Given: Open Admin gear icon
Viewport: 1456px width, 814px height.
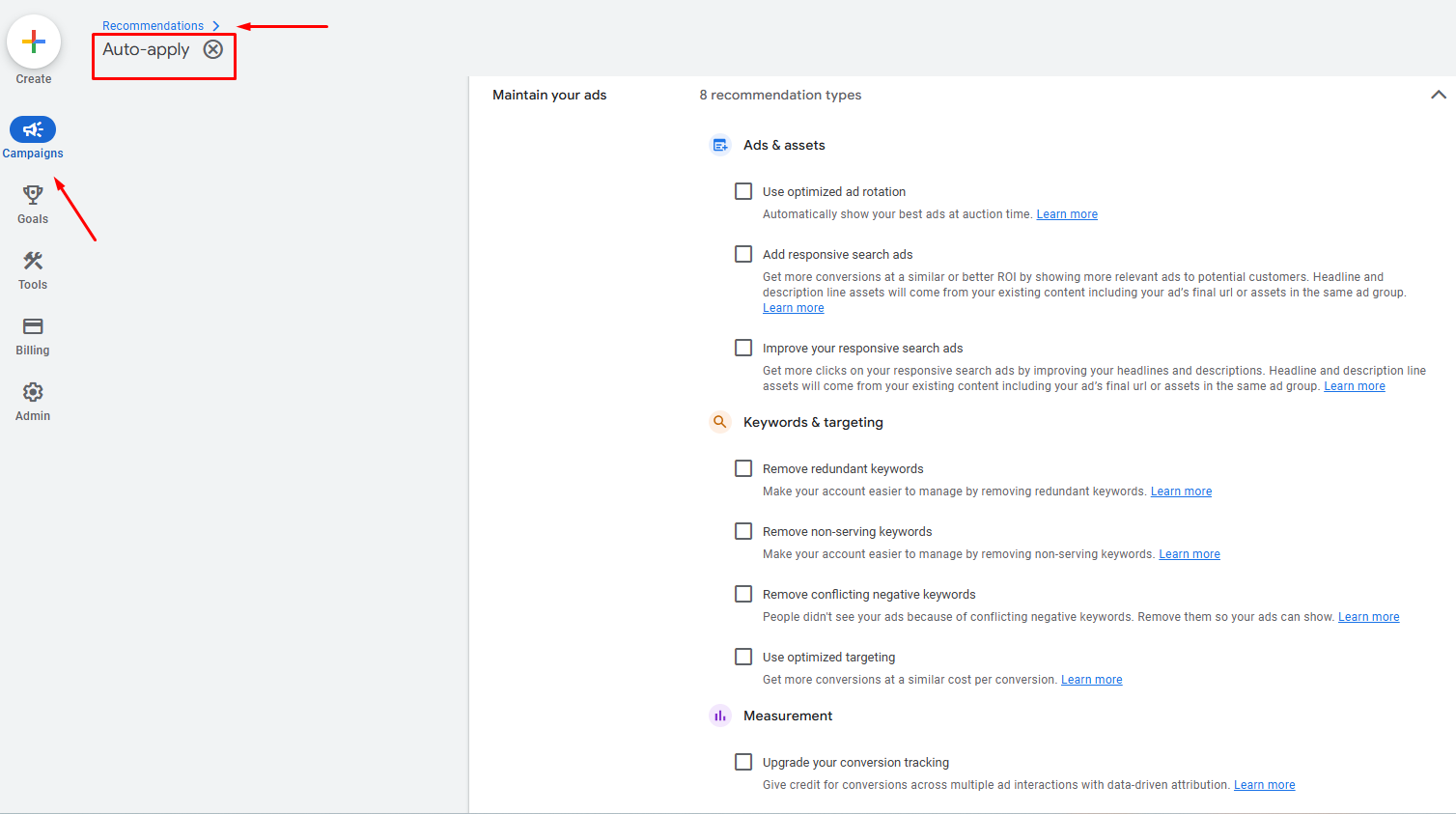Looking at the screenshot, I should point(33,392).
